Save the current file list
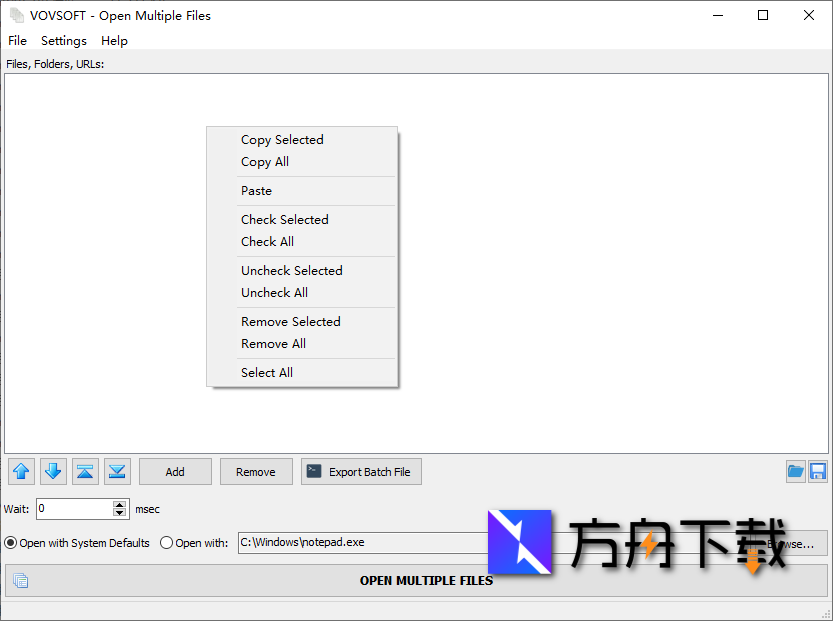The width and height of the screenshot is (833, 621). [x=818, y=471]
